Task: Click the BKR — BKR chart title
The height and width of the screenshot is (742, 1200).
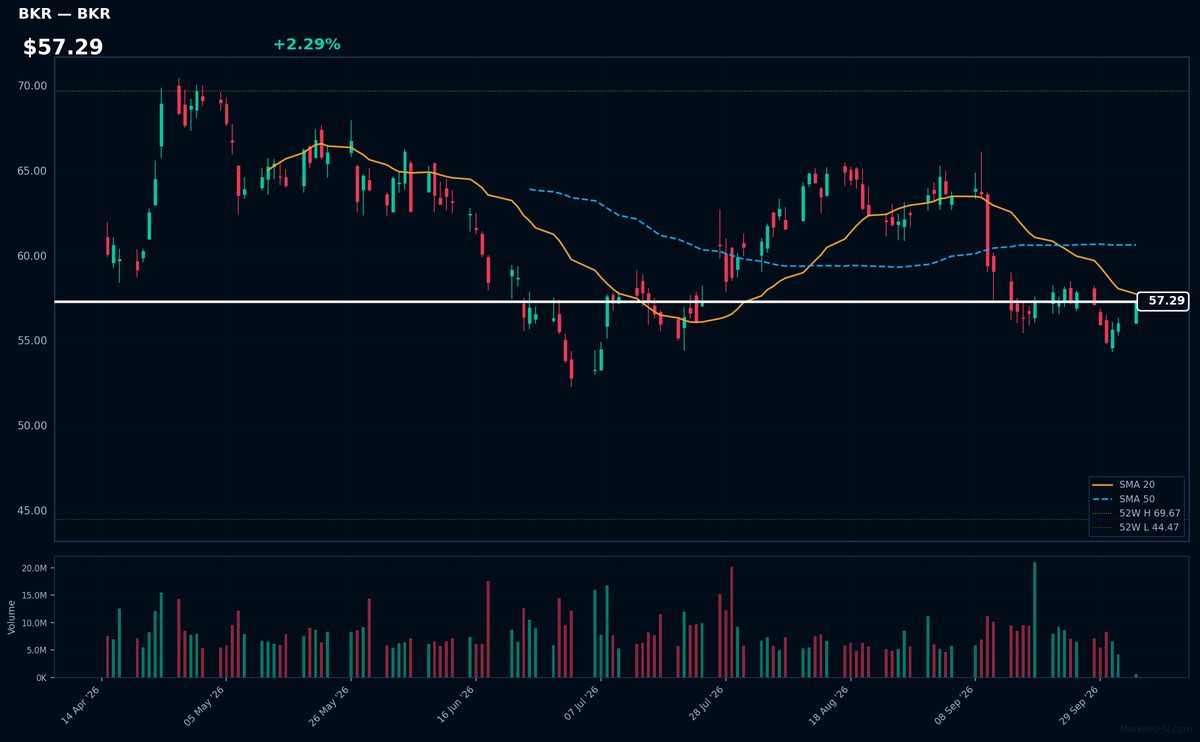Action: point(65,14)
